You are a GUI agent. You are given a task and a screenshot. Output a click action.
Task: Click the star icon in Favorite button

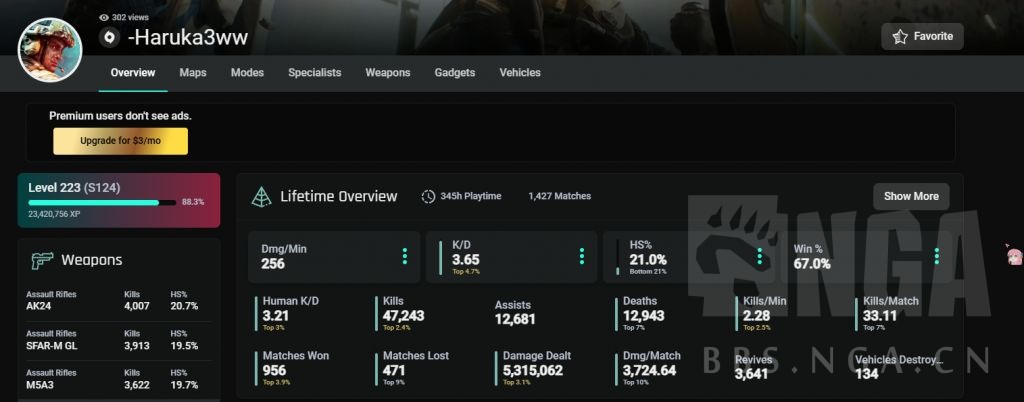[900, 37]
